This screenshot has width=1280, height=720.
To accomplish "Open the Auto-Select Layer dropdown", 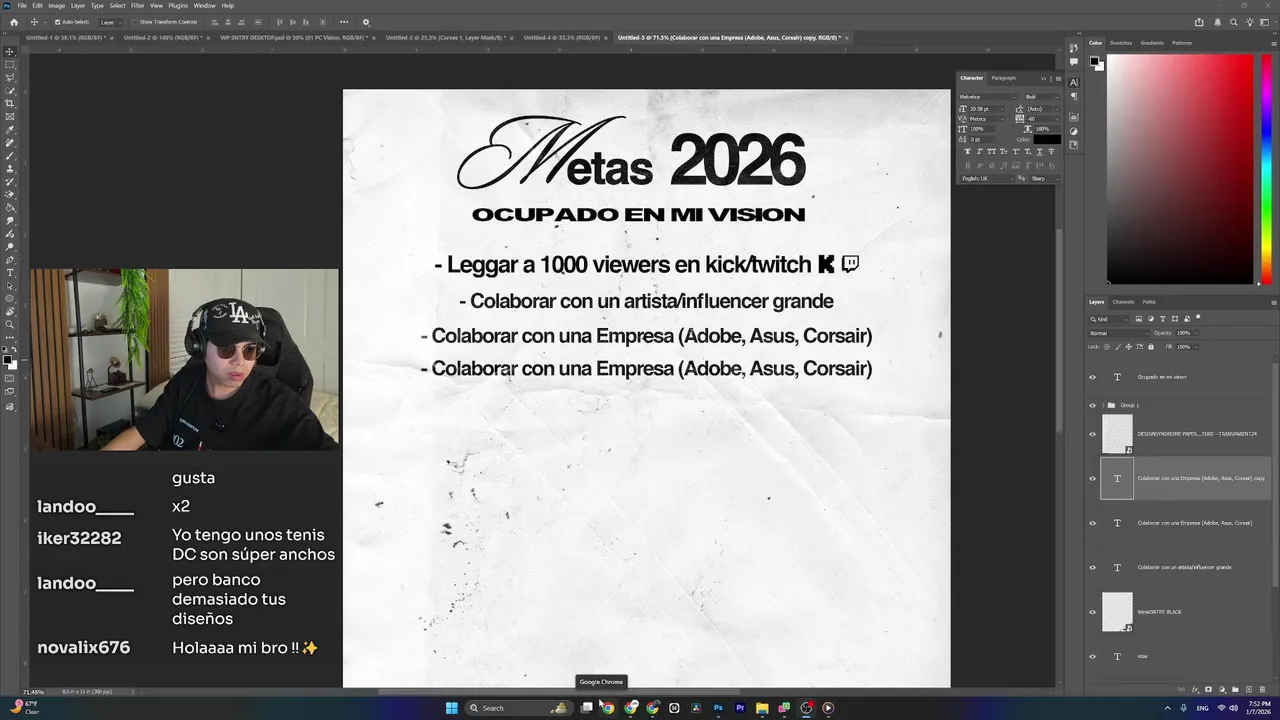I will click(x=110, y=22).
